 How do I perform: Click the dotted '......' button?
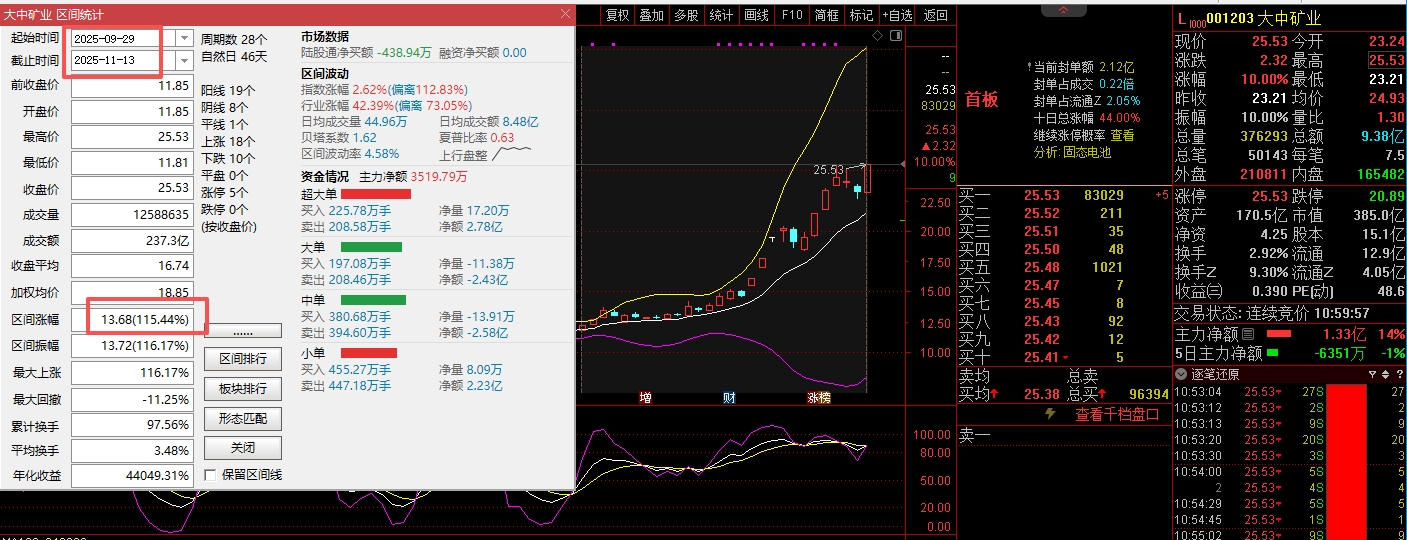tap(242, 331)
